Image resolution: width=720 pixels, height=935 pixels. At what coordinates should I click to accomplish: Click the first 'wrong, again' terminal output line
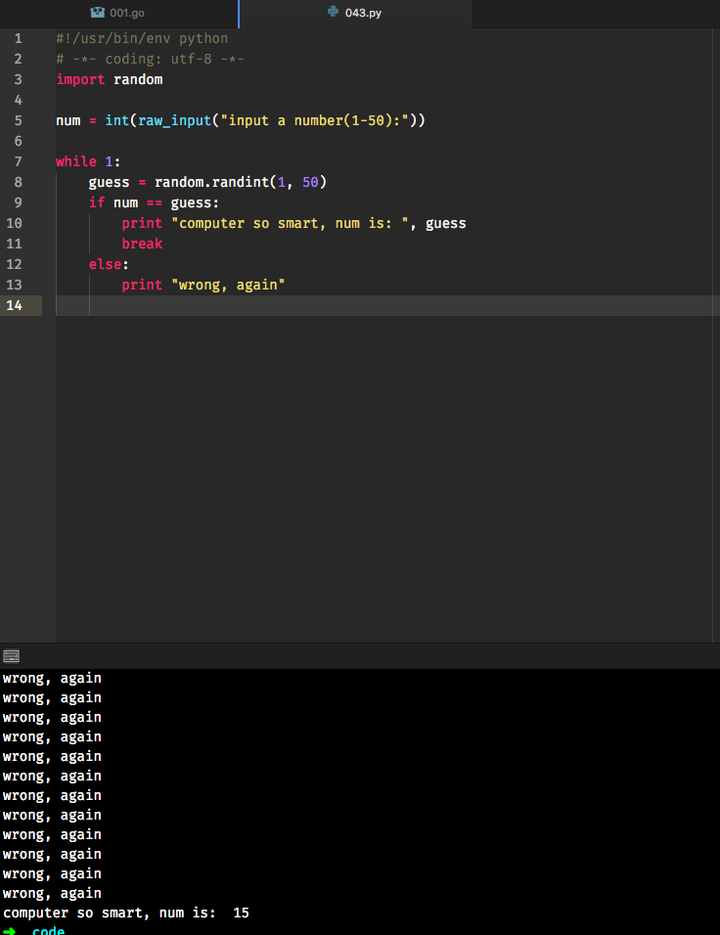tap(52, 679)
